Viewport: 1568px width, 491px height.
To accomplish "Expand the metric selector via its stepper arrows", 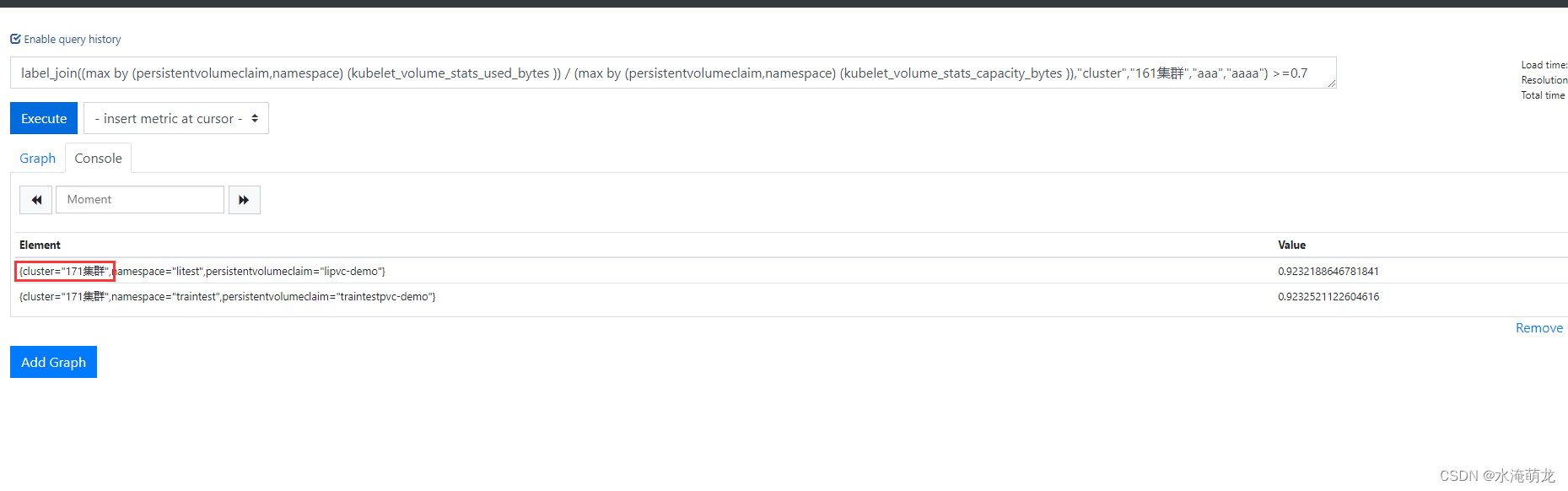I will click(x=255, y=118).
